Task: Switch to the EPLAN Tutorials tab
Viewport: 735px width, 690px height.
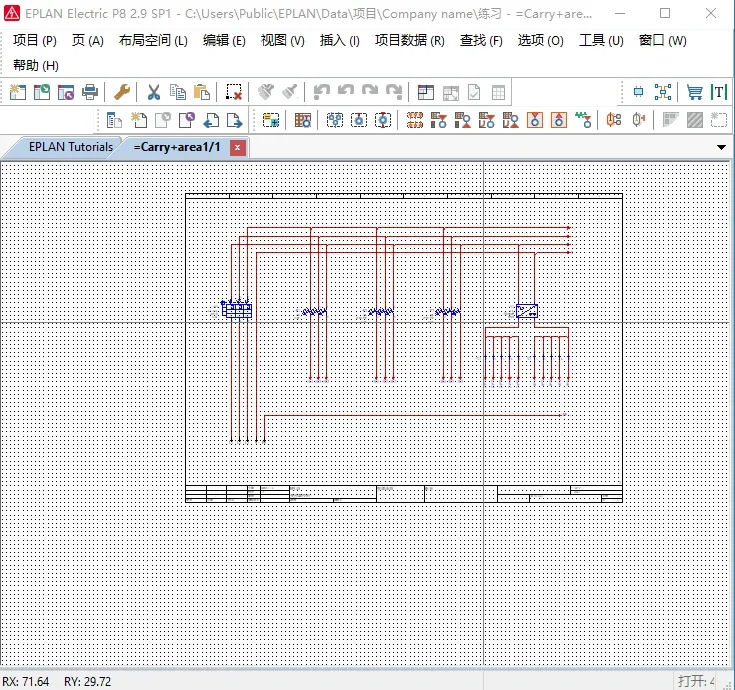Action: [x=70, y=147]
